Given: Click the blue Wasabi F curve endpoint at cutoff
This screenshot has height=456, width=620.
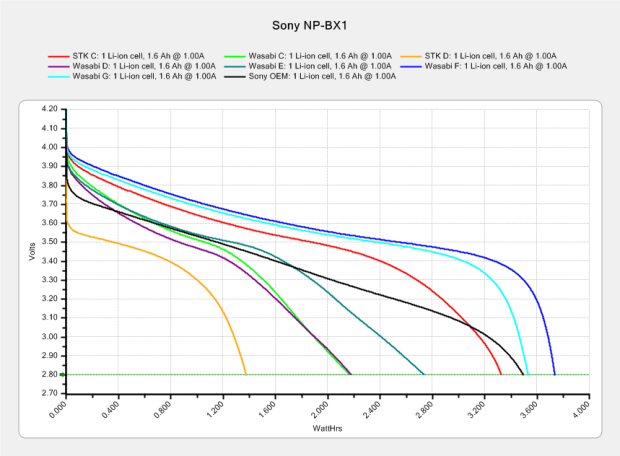Looking at the screenshot, I should point(555,374).
